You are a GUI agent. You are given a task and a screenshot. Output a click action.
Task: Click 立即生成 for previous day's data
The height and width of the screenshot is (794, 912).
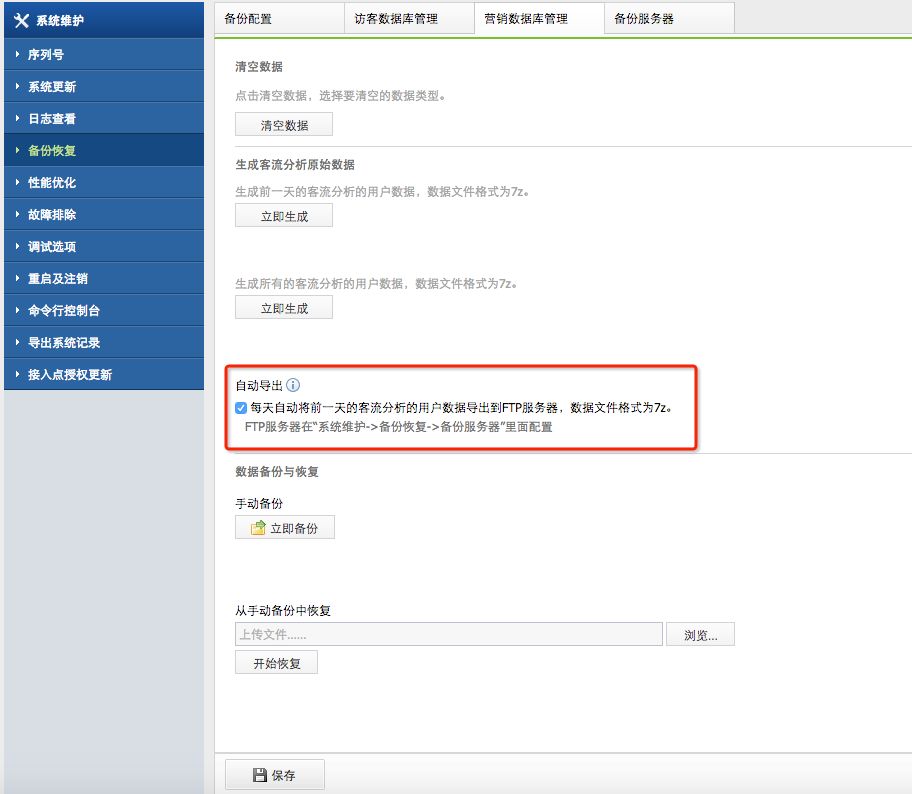tap(284, 216)
